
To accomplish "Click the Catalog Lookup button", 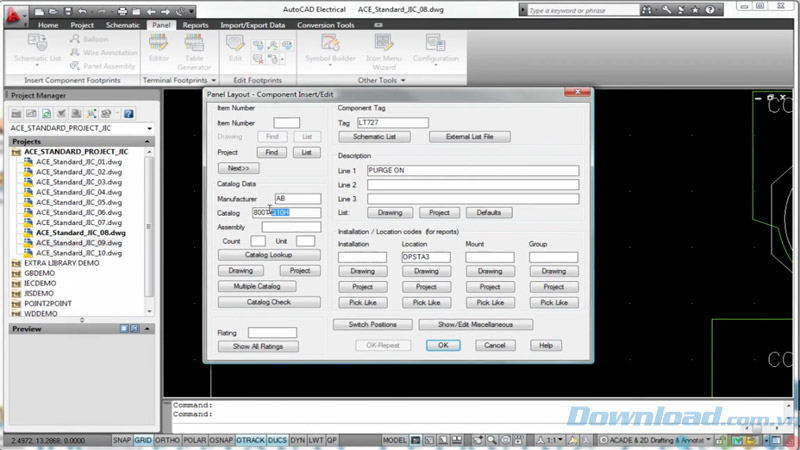I will 269,256.
